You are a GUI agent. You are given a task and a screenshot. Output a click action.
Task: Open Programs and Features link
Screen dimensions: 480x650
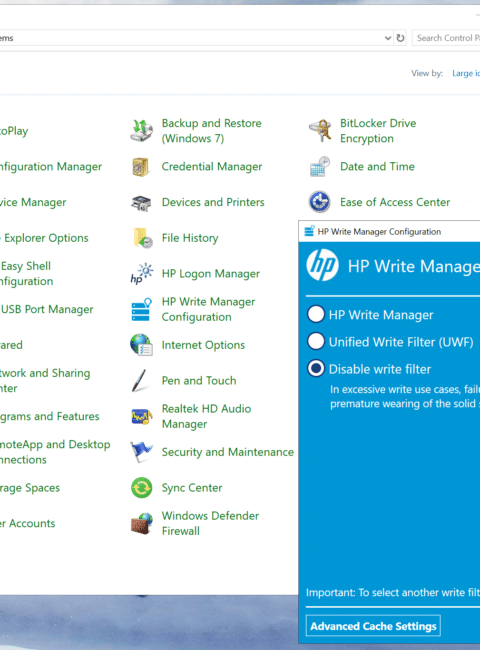(50, 416)
